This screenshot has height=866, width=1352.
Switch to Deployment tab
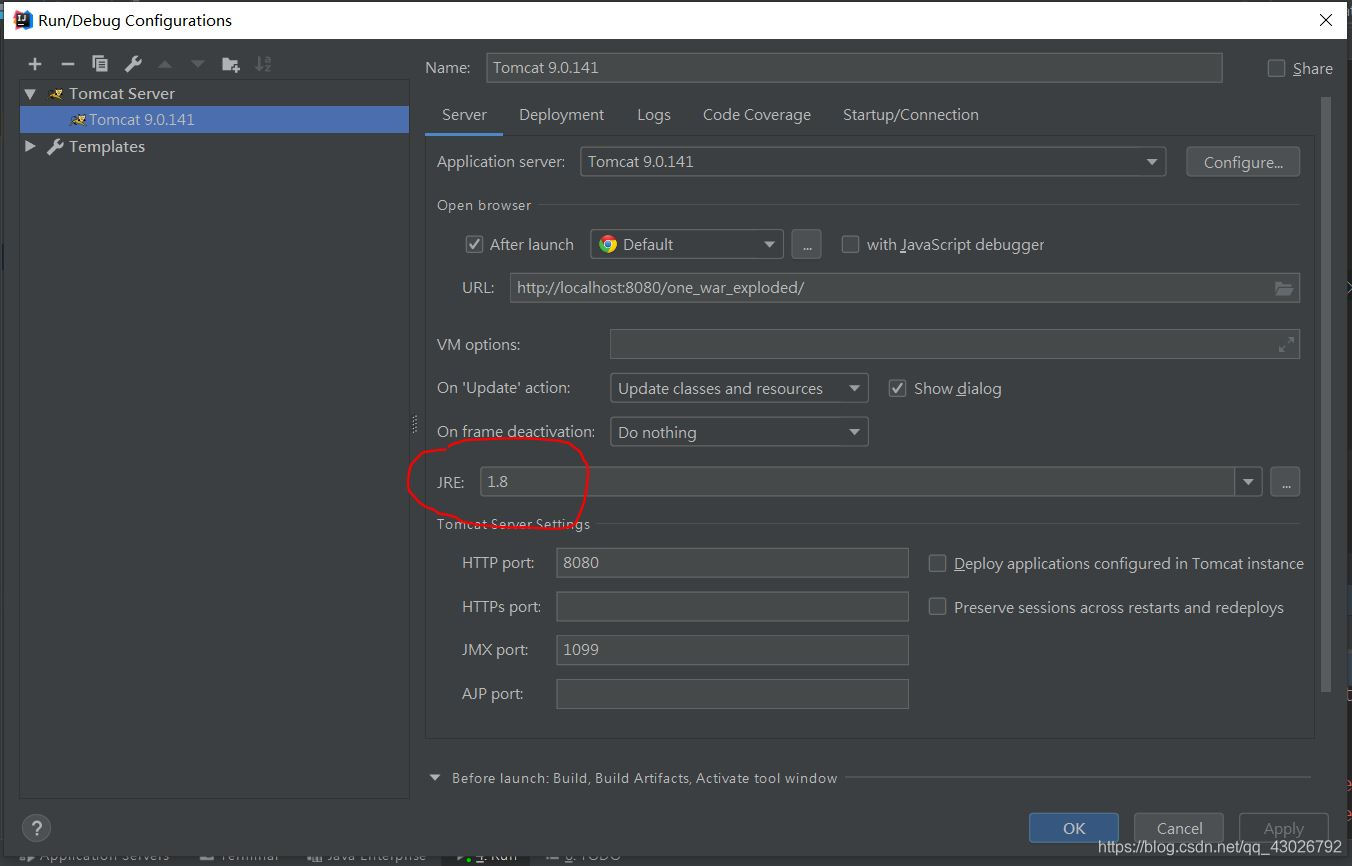click(561, 115)
